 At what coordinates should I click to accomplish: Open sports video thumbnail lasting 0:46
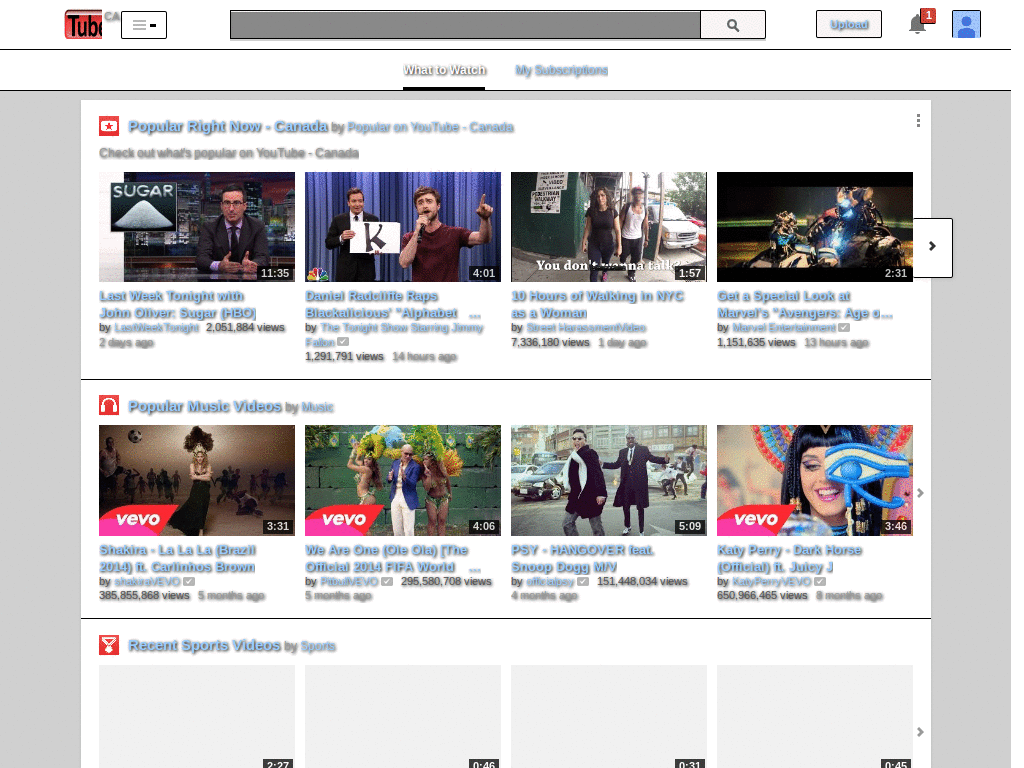403,716
